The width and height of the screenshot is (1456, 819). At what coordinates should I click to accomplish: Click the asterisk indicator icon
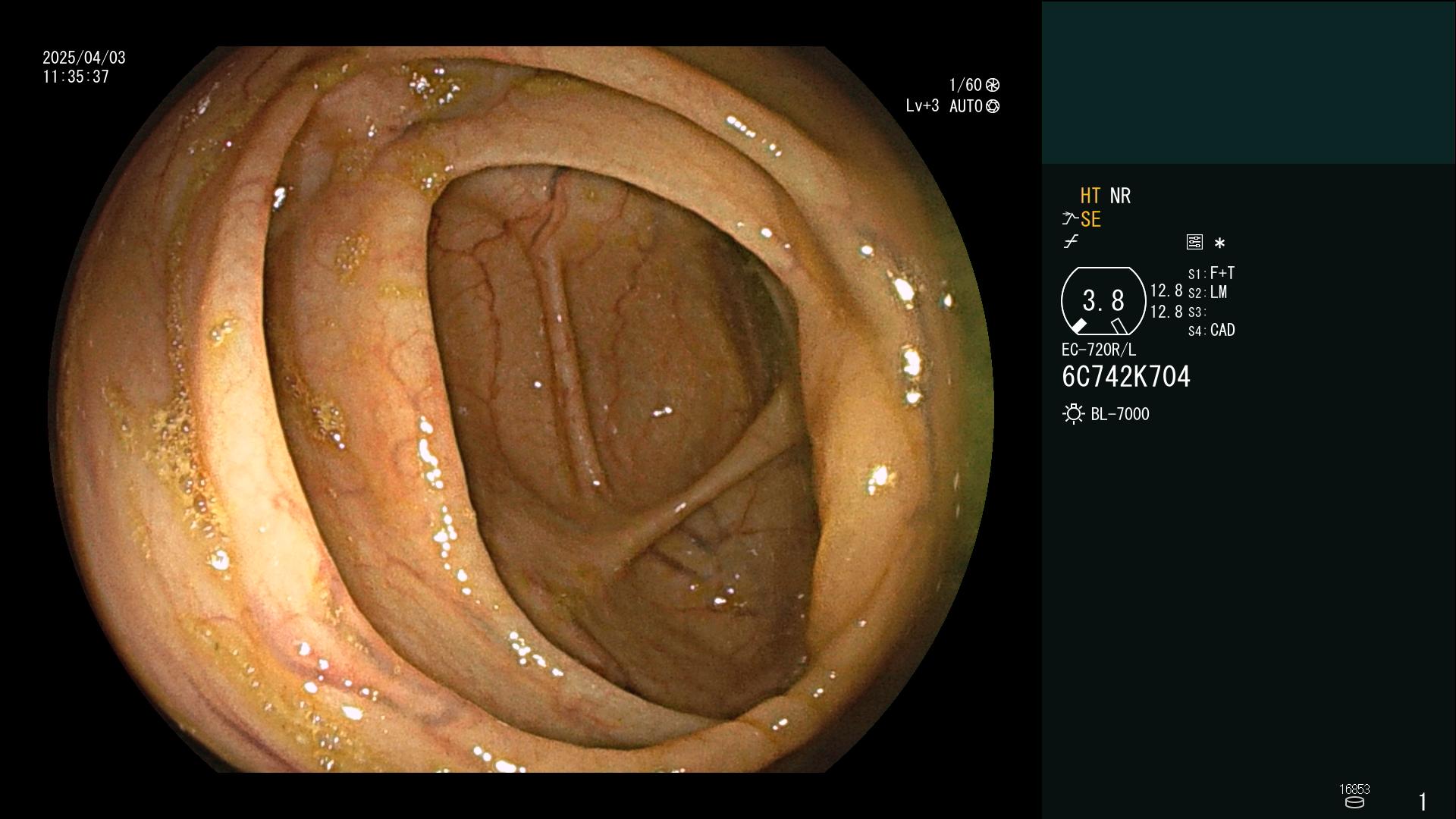(1219, 243)
